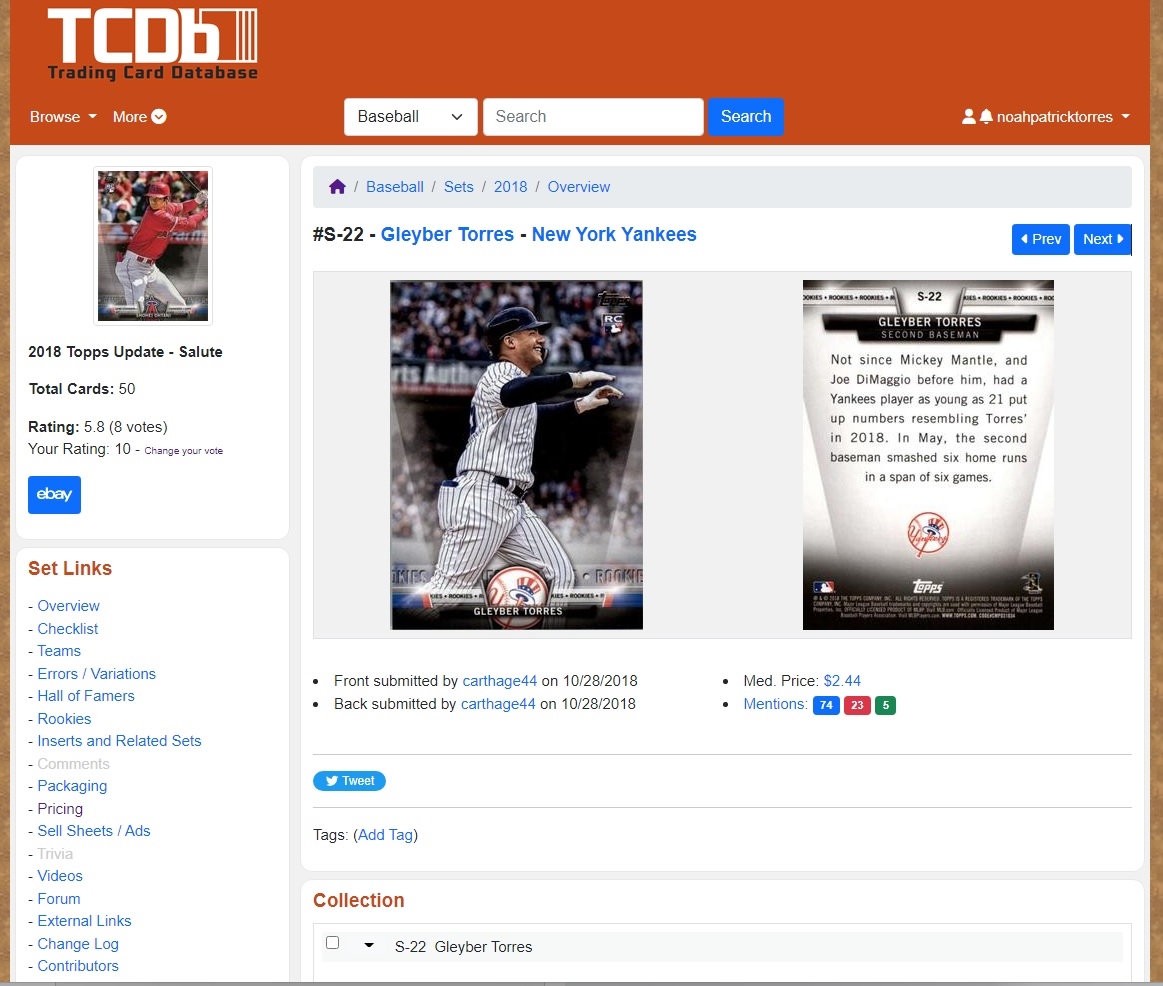This screenshot has width=1163, height=986.
Task: Open the Baseball sport selector
Action: point(411,116)
